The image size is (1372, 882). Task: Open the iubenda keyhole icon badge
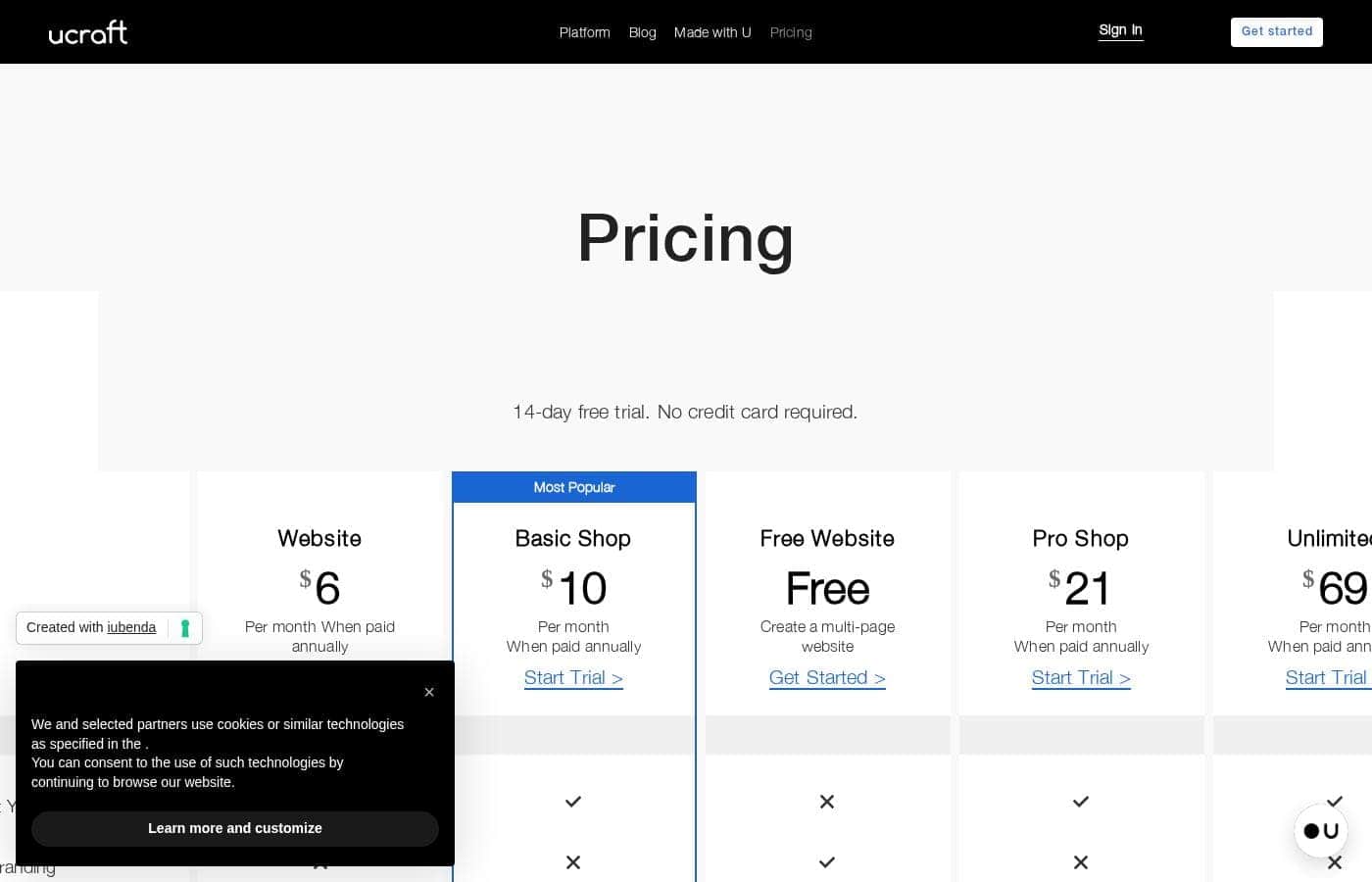point(184,628)
